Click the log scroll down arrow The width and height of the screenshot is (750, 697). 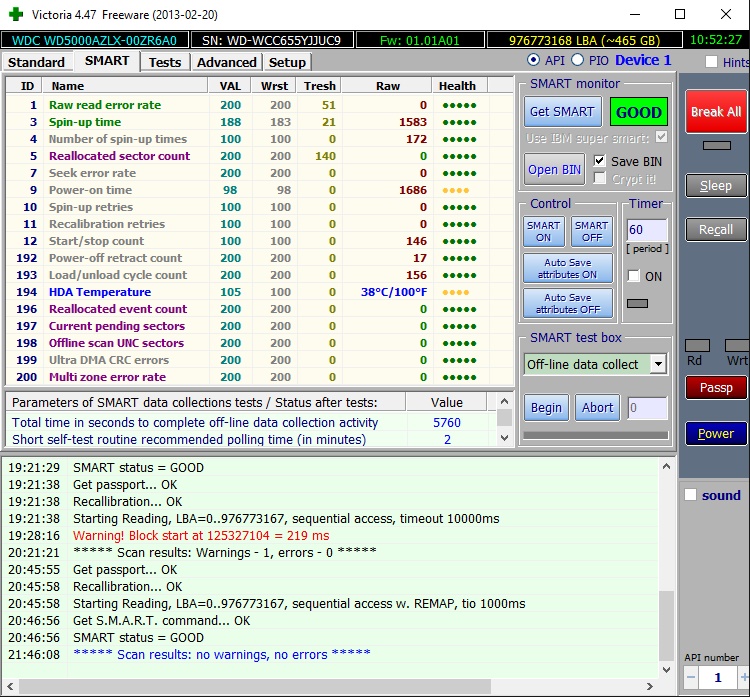tap(666, 670)
